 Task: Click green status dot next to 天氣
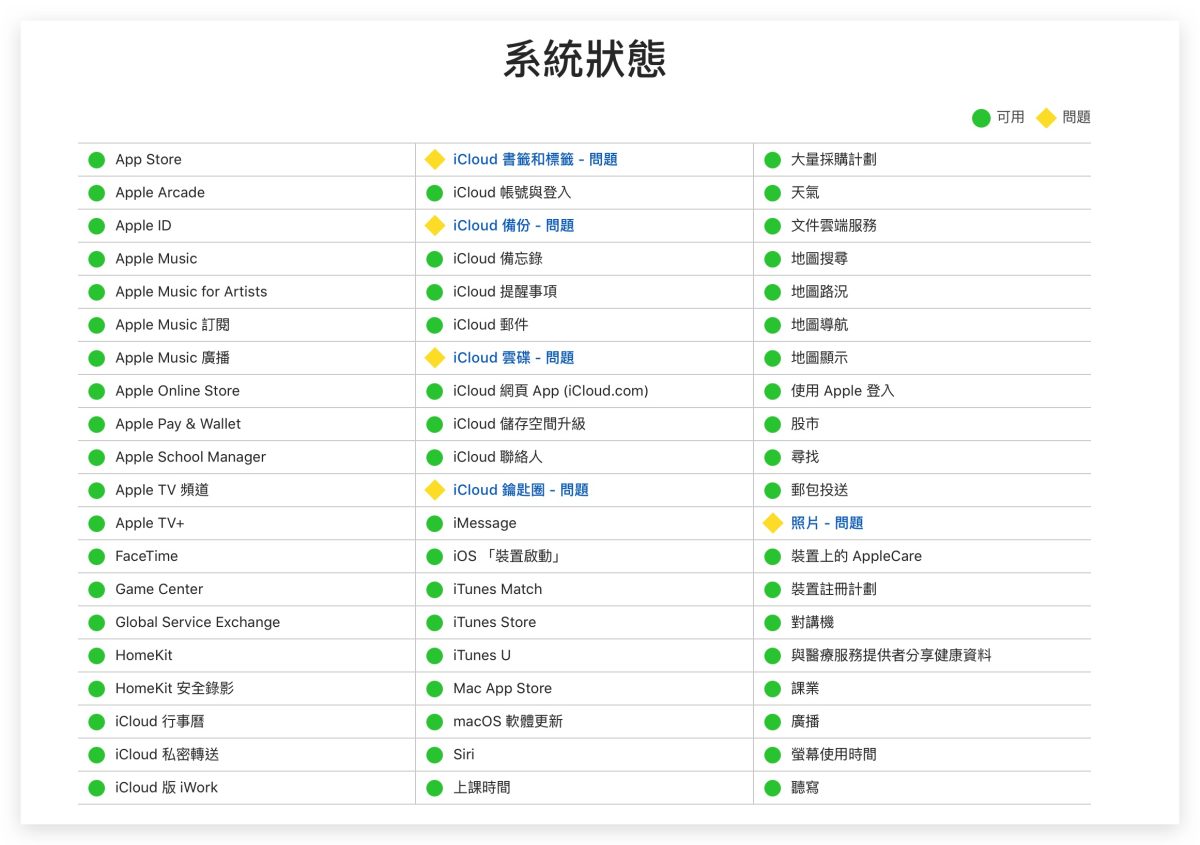click(772, 192)
